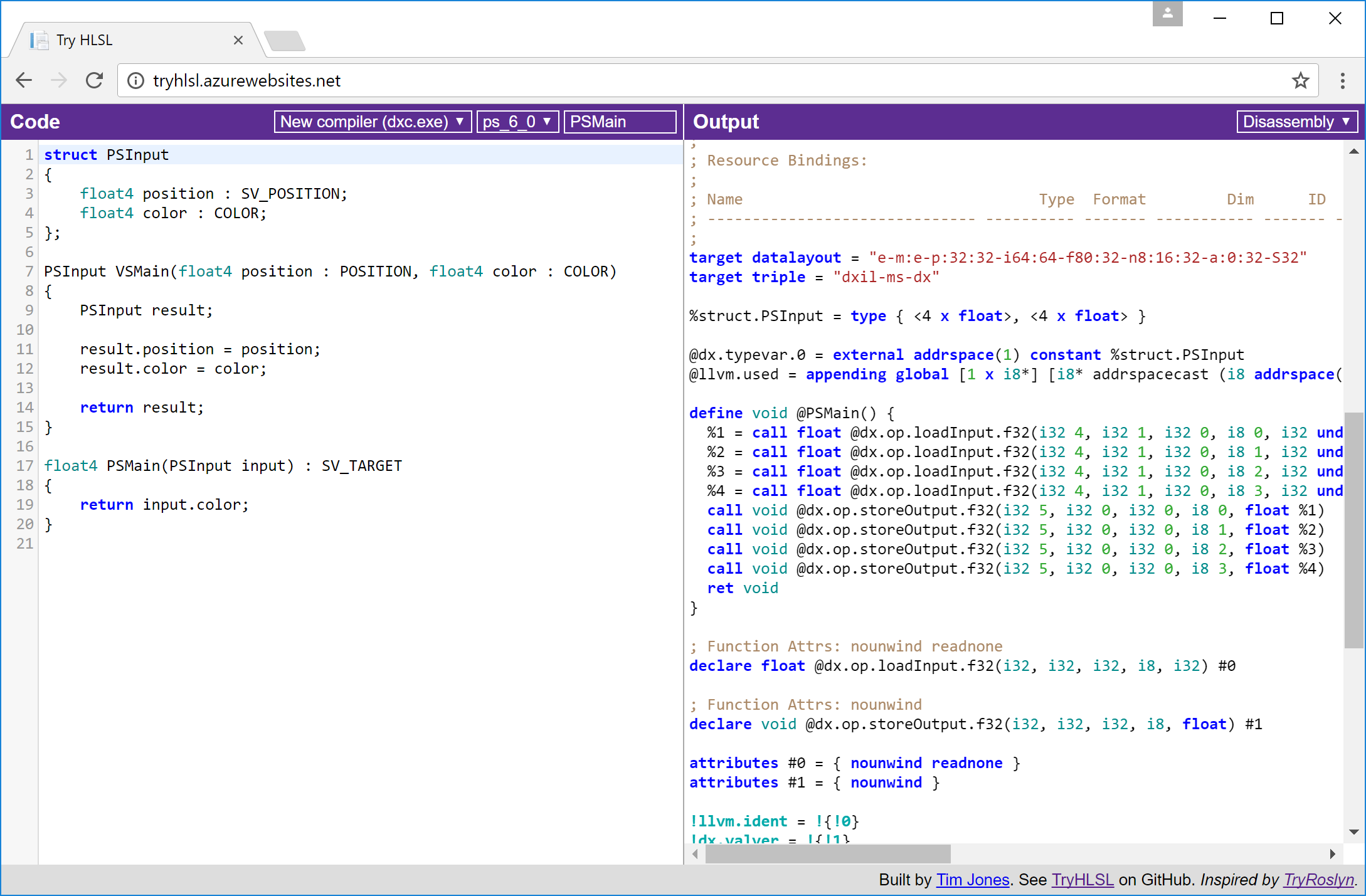Click the page refresh icon

(93, 81)
